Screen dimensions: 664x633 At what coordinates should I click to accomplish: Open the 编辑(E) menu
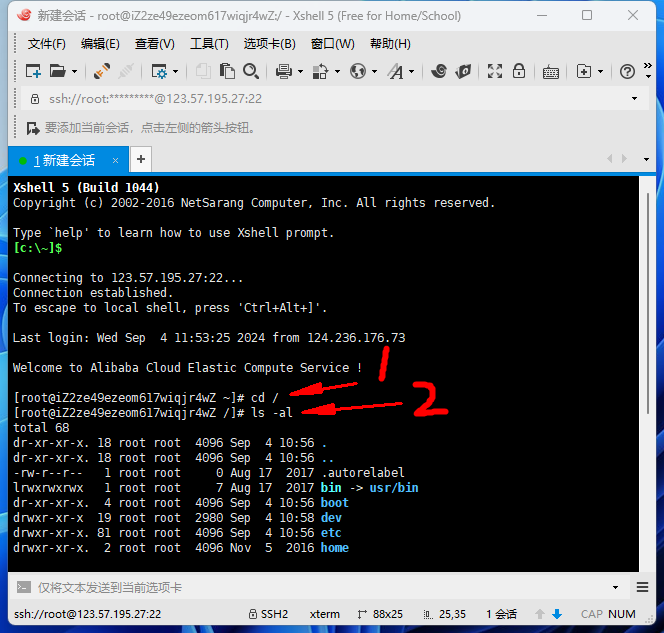[100, 44]
